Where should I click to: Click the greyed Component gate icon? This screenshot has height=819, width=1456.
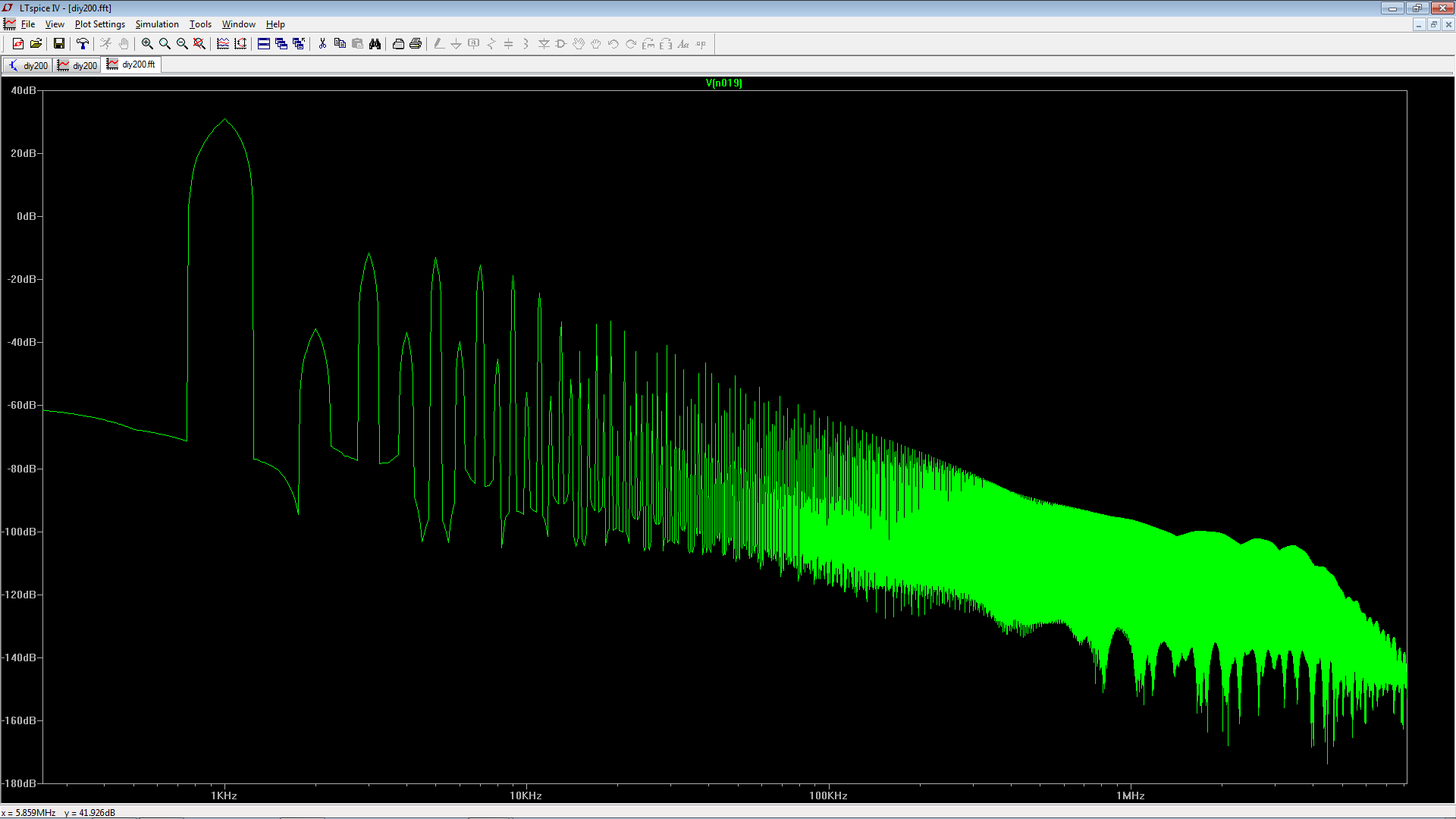tap(561, 44)
